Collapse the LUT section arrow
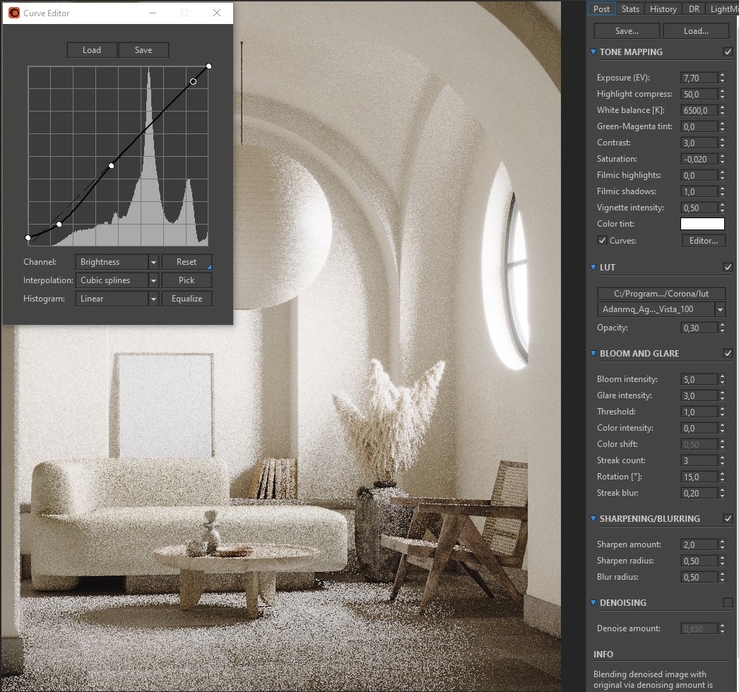 tap(593, 268)
